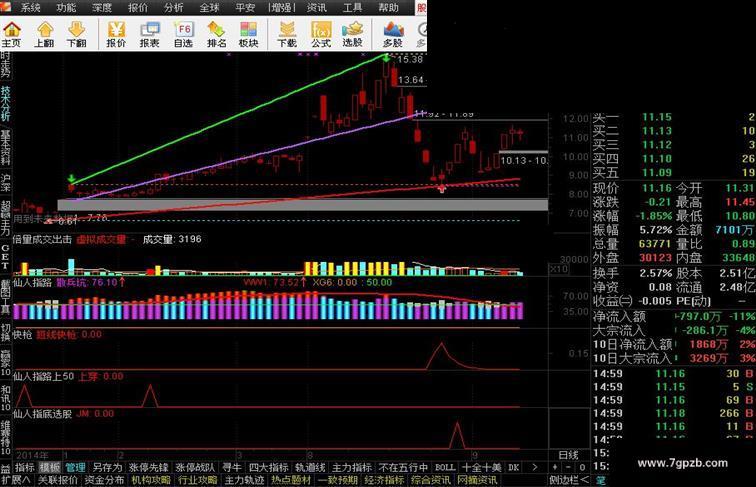The height and width of the screenshot is (487, 756).
Task: Apply the BOLL template
Action: click(x=445, y=467)
